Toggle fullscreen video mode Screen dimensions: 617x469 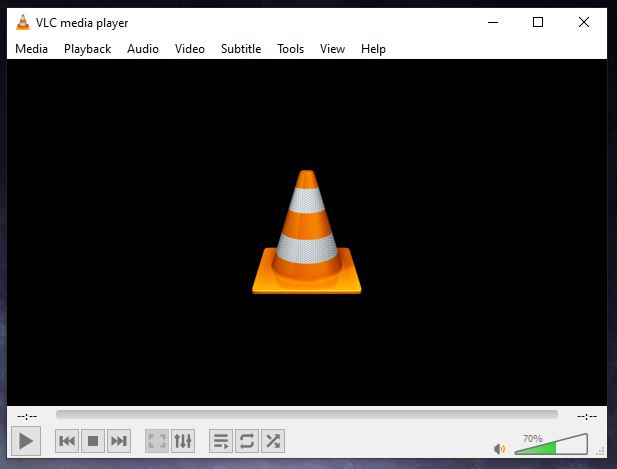(x=157, y=441)
